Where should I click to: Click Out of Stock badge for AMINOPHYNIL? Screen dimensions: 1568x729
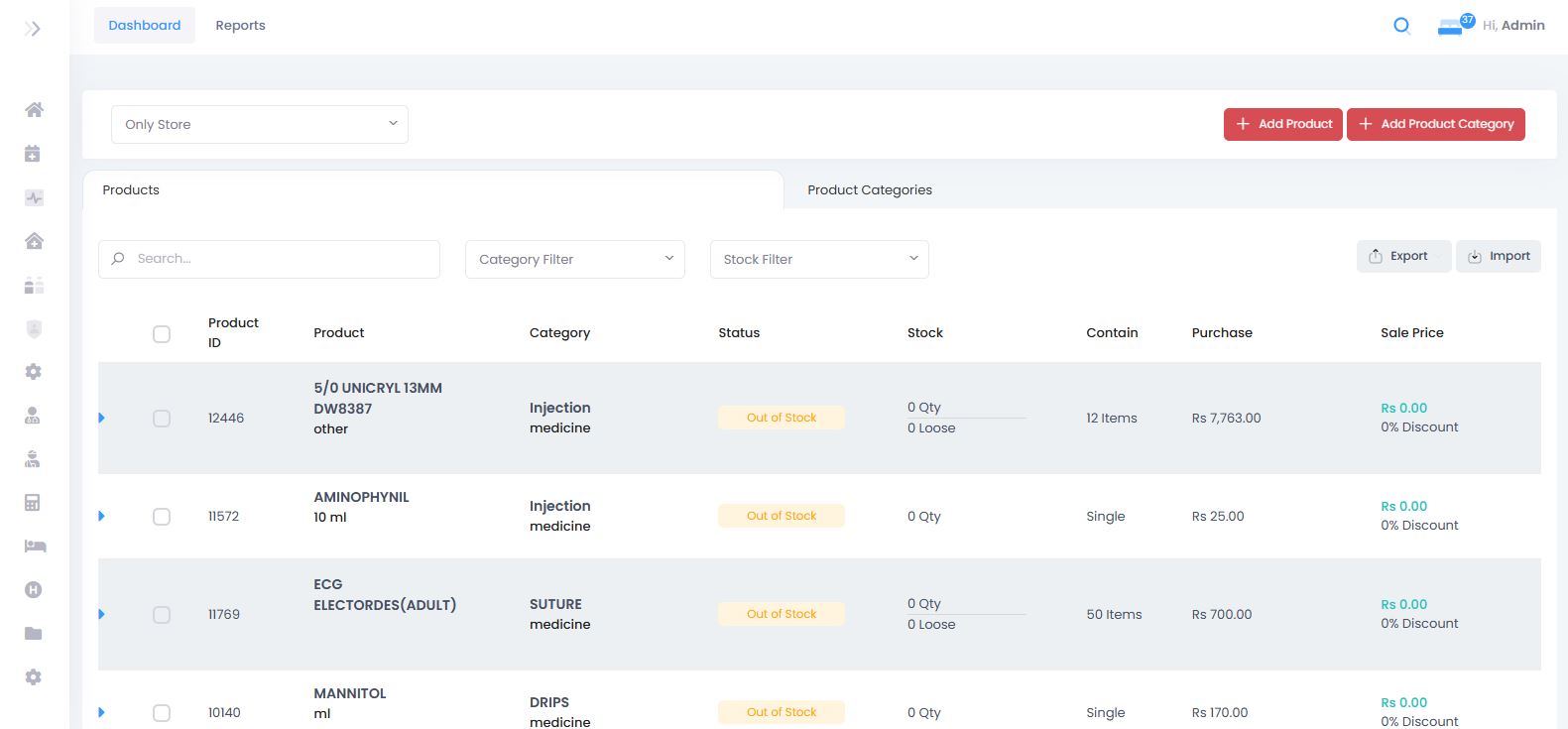(x=782, y=516)
